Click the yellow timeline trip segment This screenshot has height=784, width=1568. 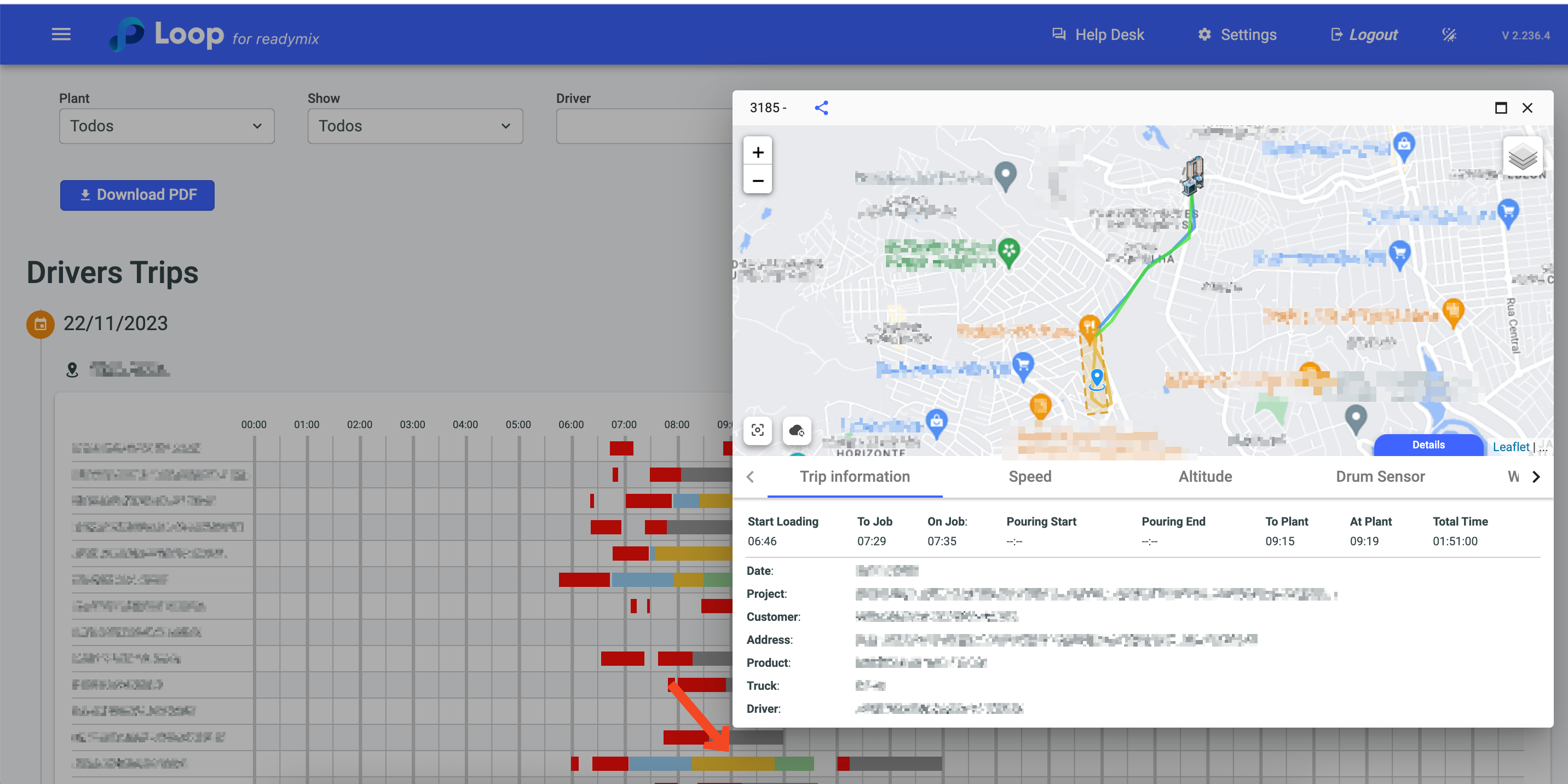[x=733, y=763]
